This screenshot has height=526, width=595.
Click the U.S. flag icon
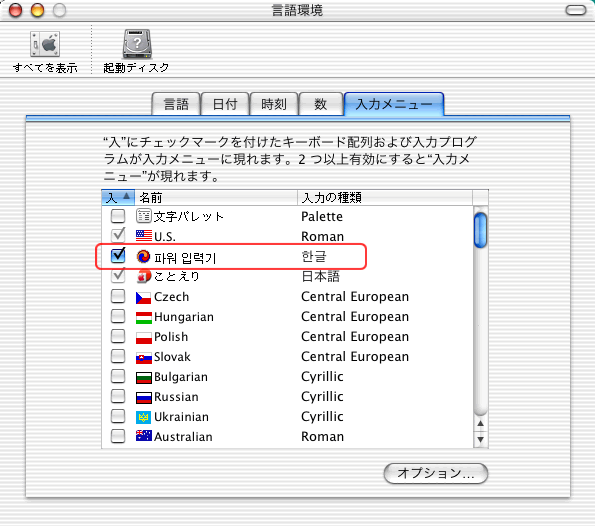[x=144, y=236]
